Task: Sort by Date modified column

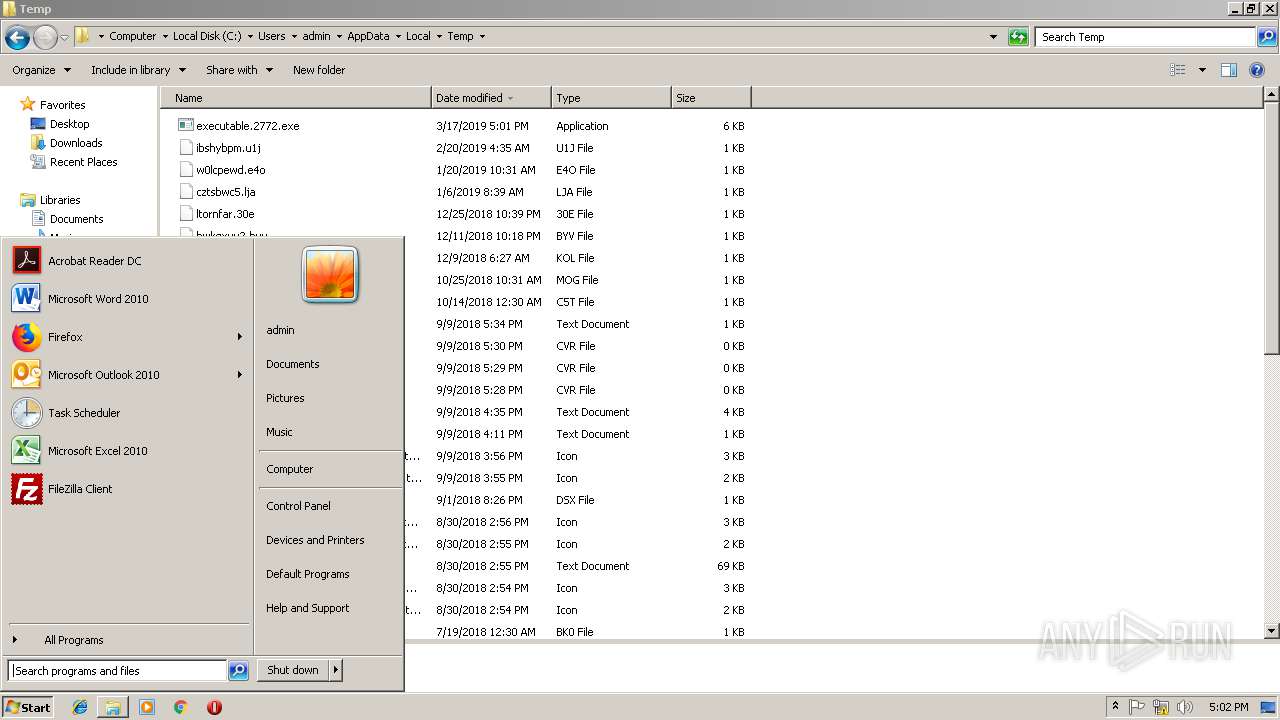Action: 491,98
